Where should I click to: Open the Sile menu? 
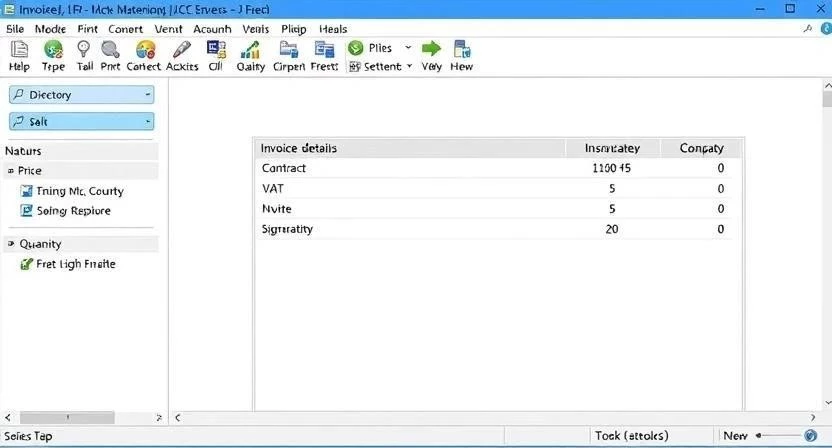pyautogui.click(x=15, y=29)
